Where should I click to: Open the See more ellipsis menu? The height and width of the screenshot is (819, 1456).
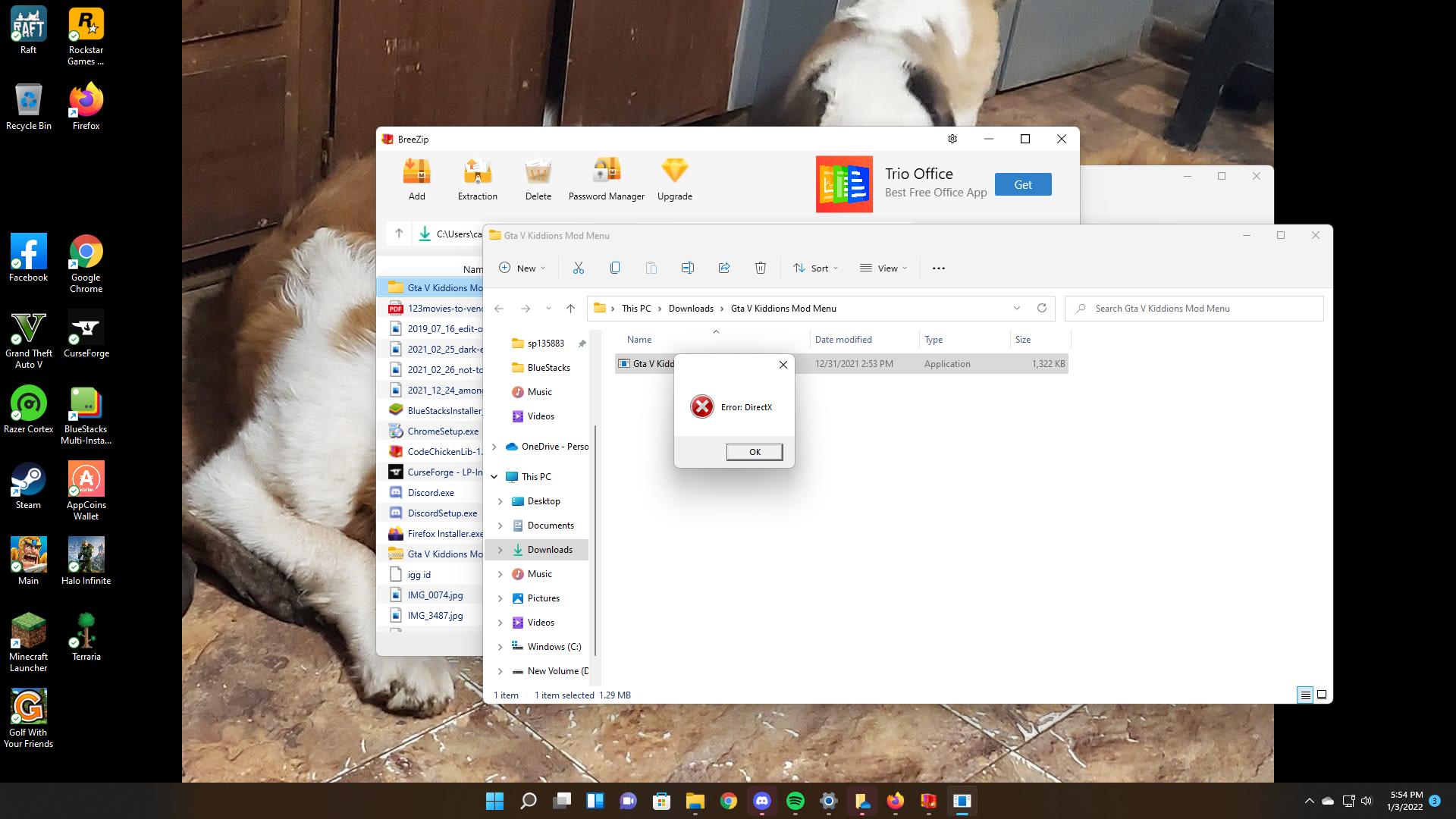point(939,268)
